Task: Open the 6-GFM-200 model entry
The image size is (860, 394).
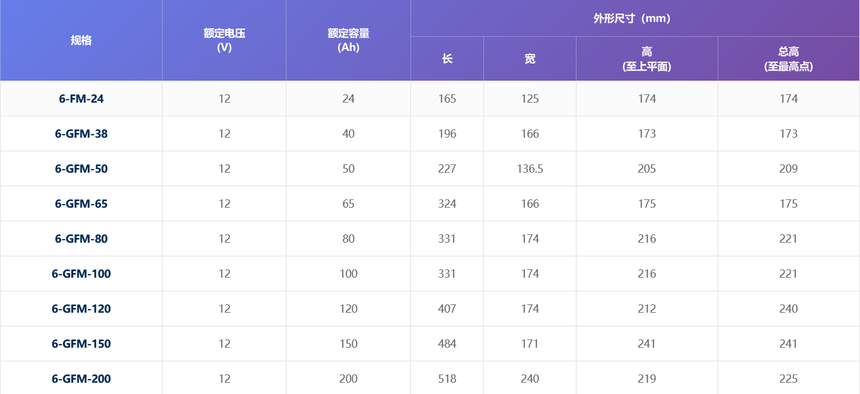Action: [81, 379]
